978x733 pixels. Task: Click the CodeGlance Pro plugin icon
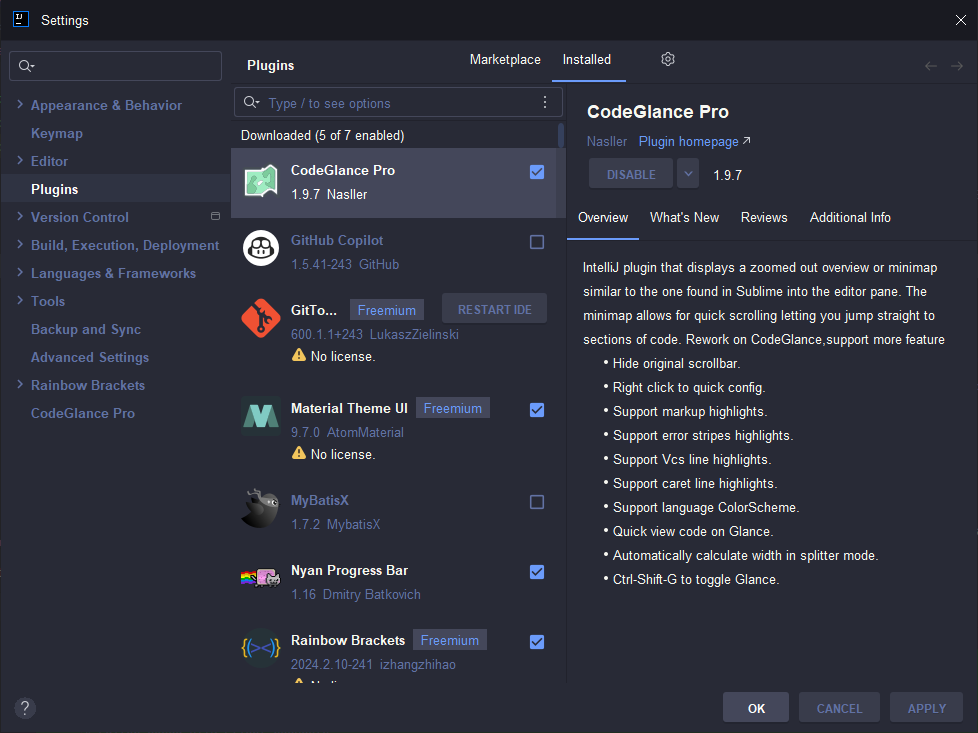(261, 182)
